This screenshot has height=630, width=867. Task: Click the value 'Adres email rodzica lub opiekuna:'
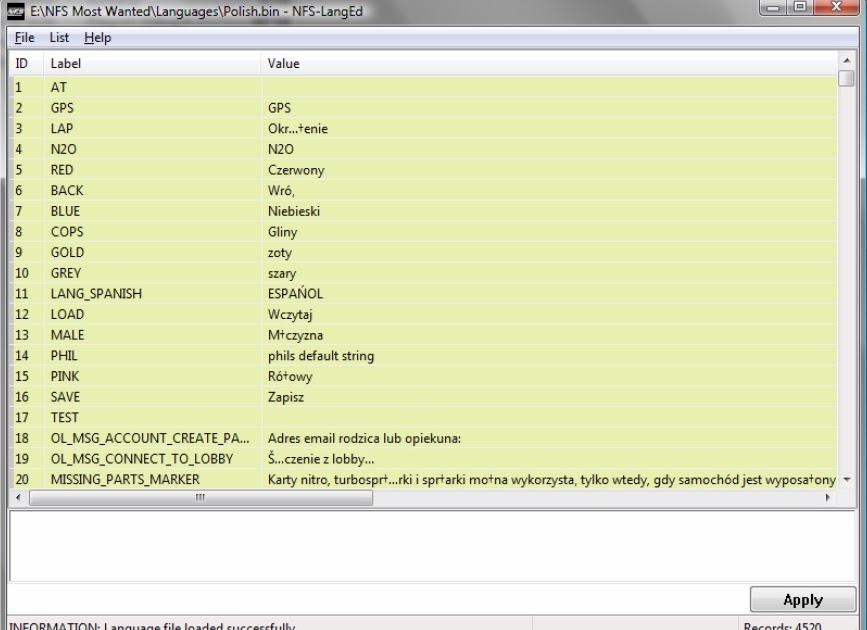pyautogui.click(x=364, y=438)
